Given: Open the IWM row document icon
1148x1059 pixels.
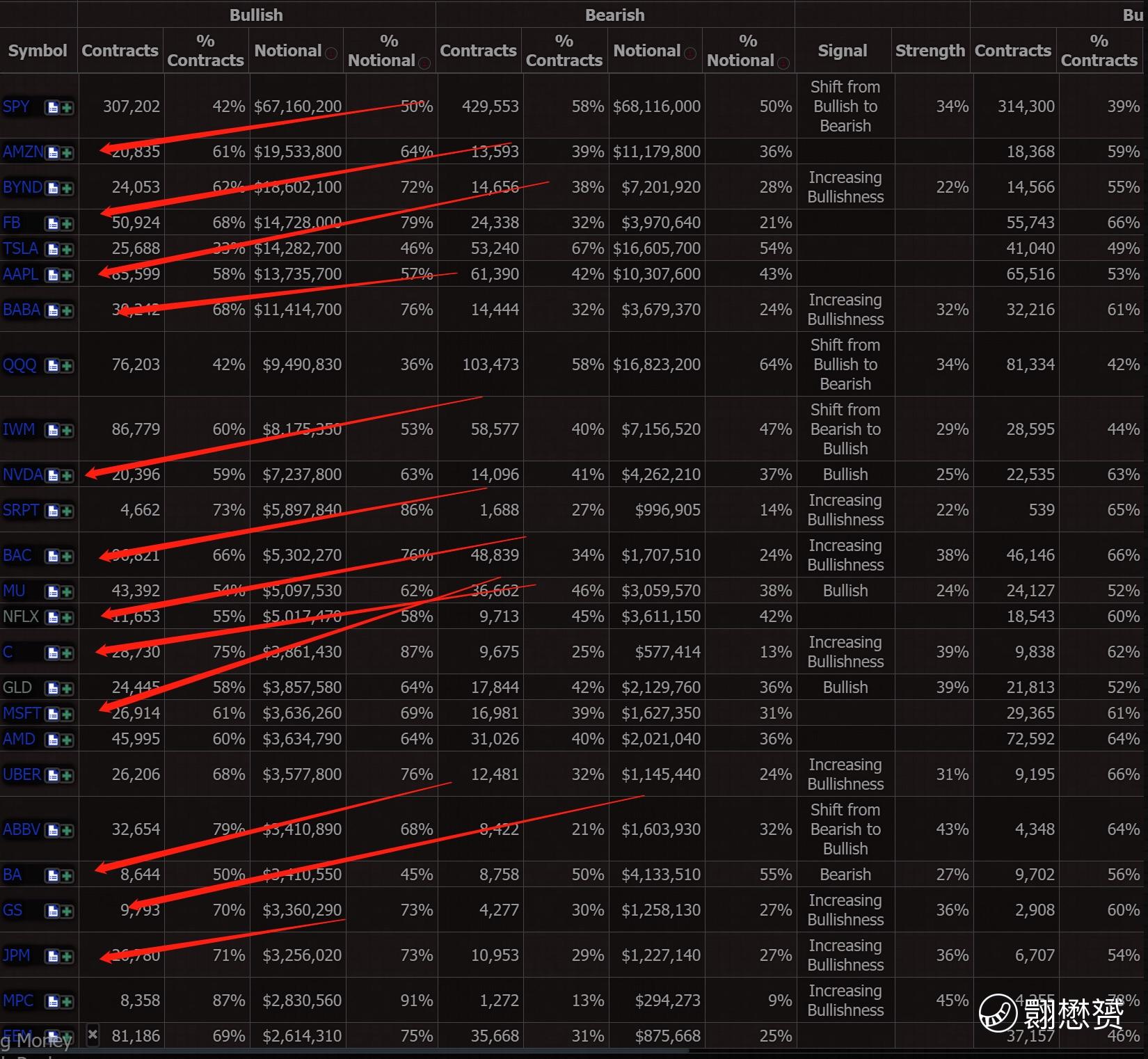Looking at the screenshot, I should [52, 430].
